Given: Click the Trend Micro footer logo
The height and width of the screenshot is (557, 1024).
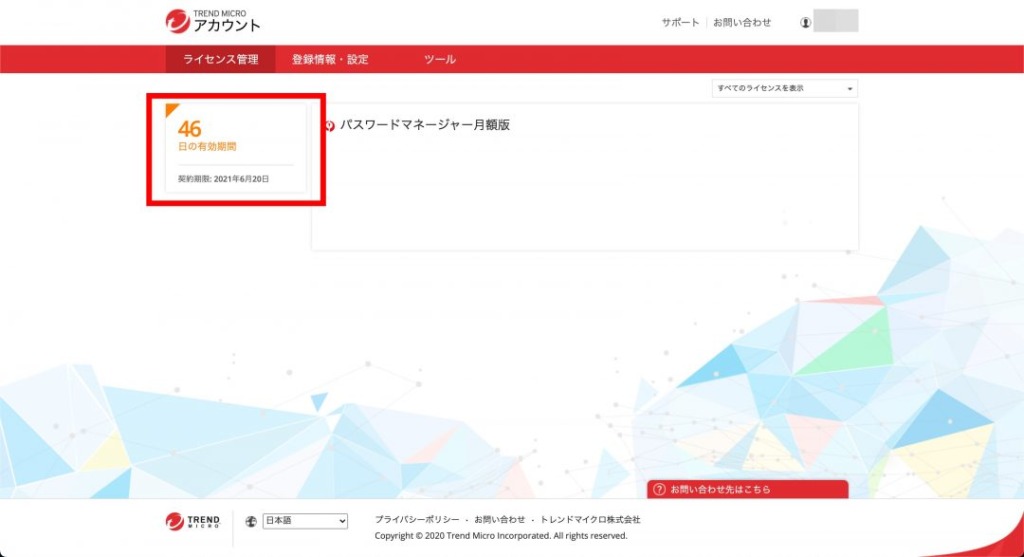Looking at the screenshot, I should [x=193, y=521].
